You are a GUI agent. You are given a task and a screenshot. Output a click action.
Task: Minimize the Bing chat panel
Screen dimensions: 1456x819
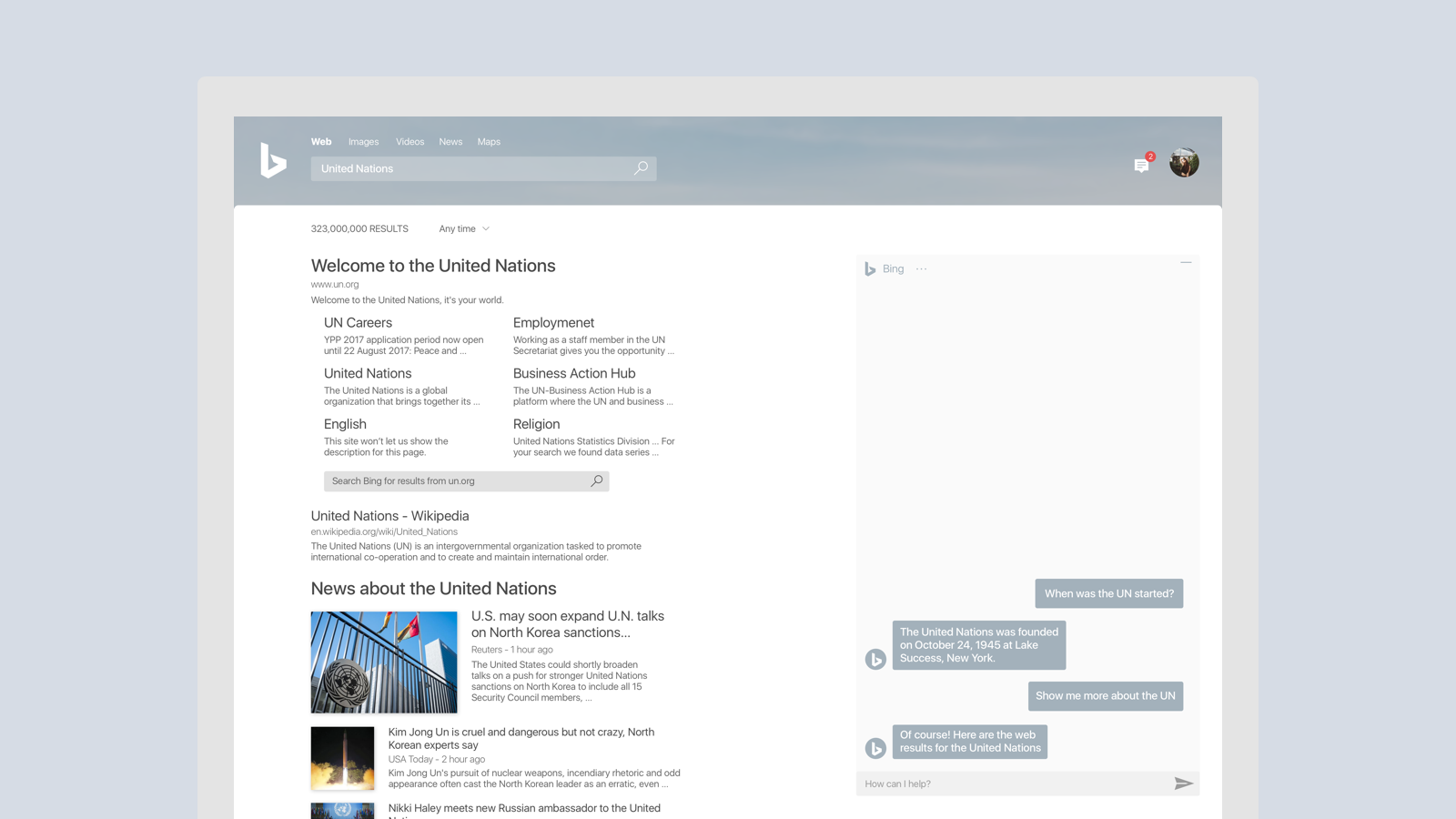[x=1186, y=262]
